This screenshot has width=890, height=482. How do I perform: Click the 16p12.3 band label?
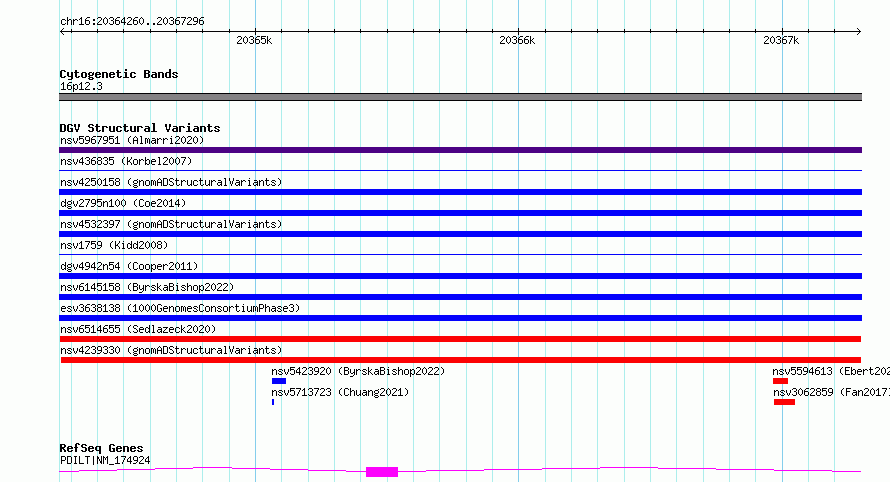tap(81, 86)
